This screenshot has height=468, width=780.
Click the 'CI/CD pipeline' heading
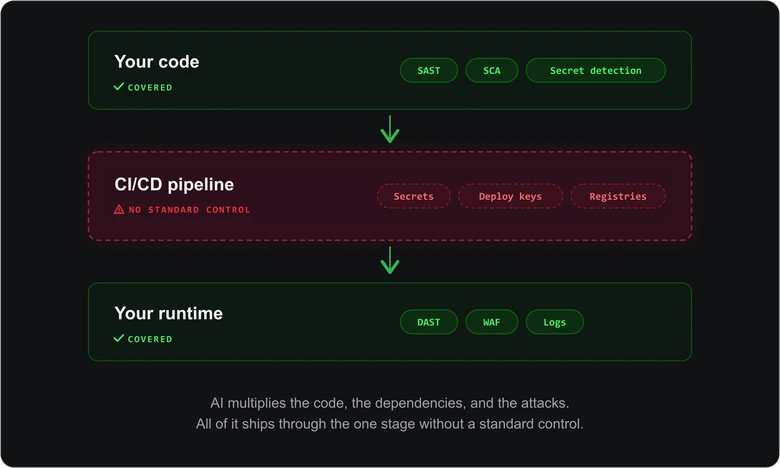(x=174, y=185)
